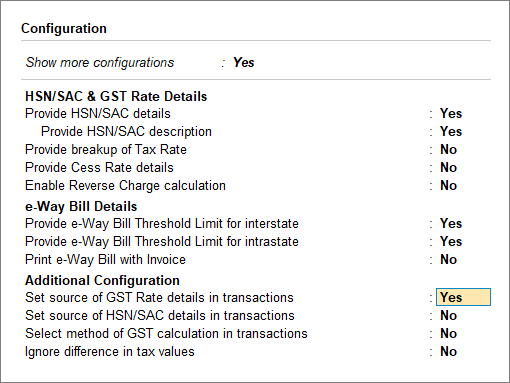The height and width of the screenshot is (383, 510).
Task: Select highlighted Yes field for GST Rate source
Action: click(463, 297)
